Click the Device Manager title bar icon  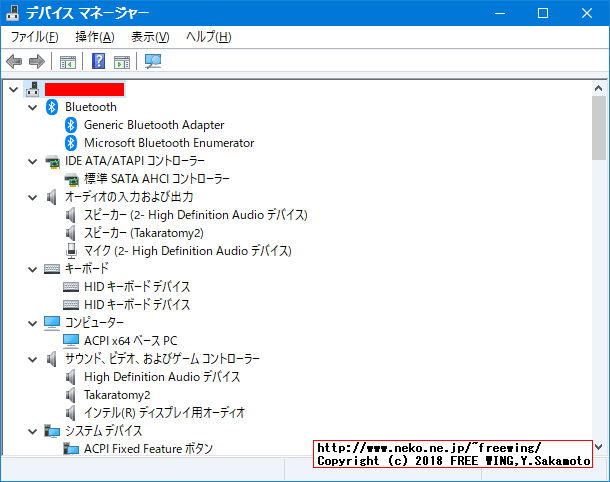click(12, 13)
